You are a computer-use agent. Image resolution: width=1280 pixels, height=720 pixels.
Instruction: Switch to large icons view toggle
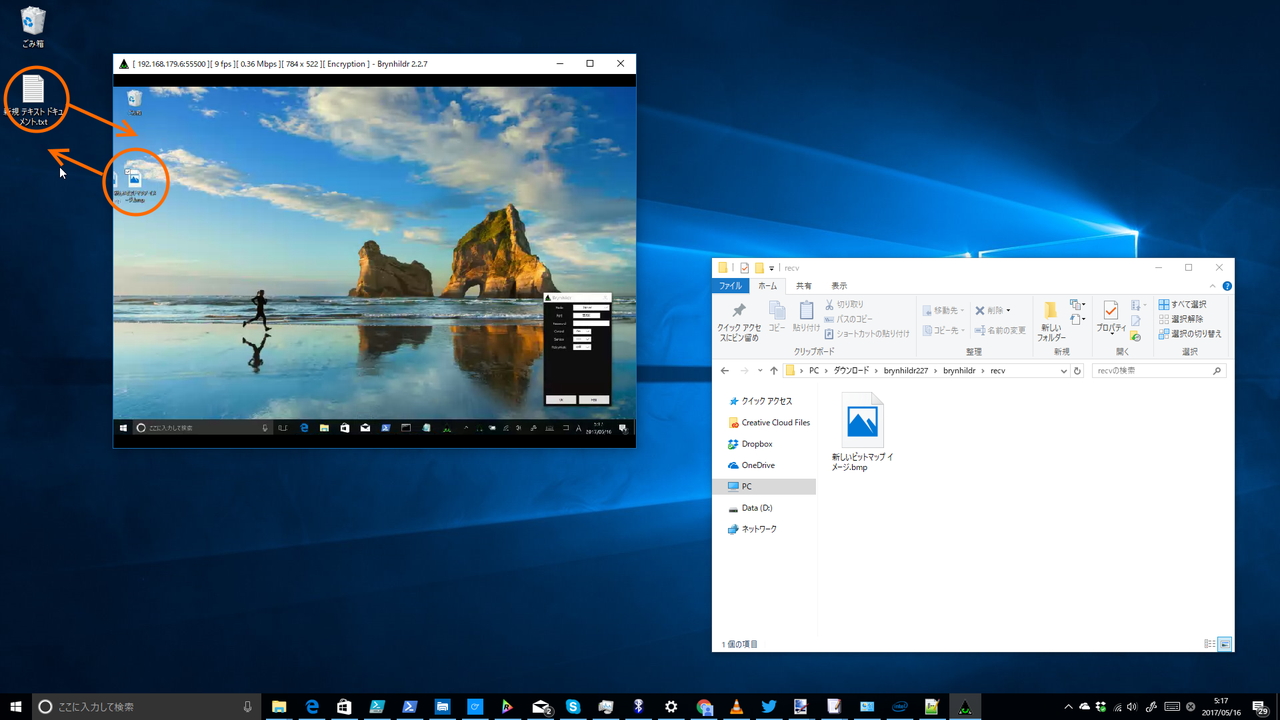[x=1224, y=644]
